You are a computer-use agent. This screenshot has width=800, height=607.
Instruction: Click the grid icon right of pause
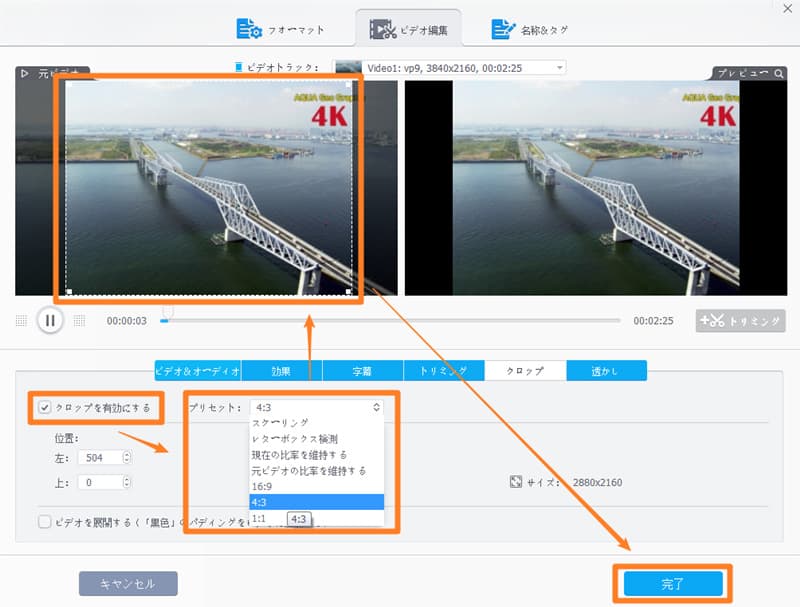(80, 321)
